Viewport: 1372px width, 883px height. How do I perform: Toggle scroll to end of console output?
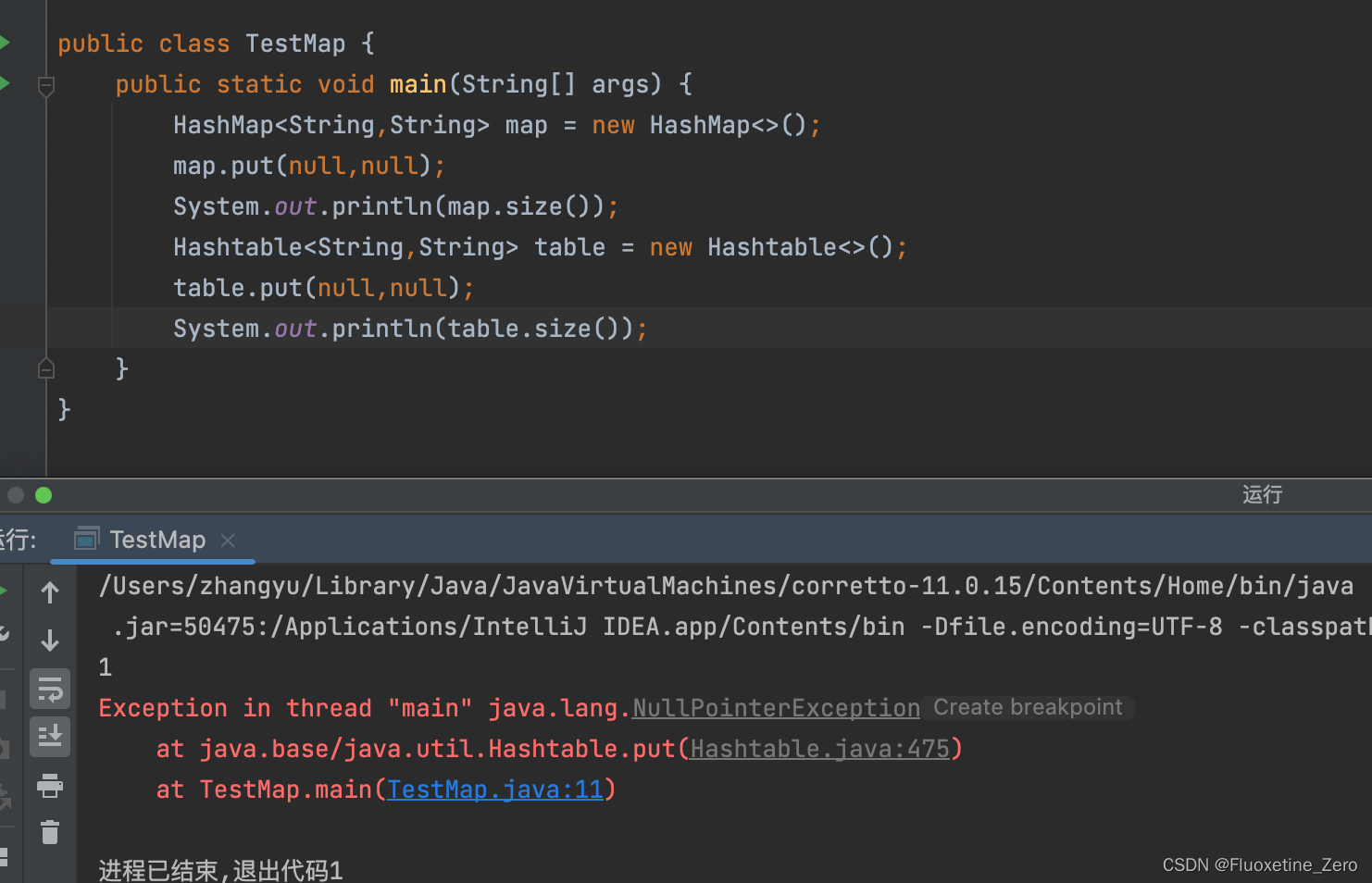pos(50,737)
